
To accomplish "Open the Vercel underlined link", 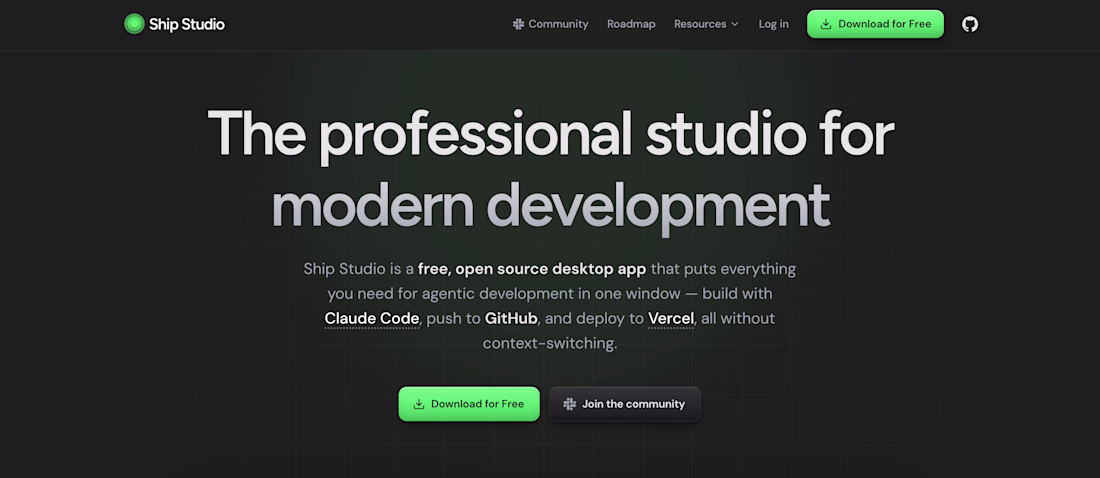I will pos(671,319).
